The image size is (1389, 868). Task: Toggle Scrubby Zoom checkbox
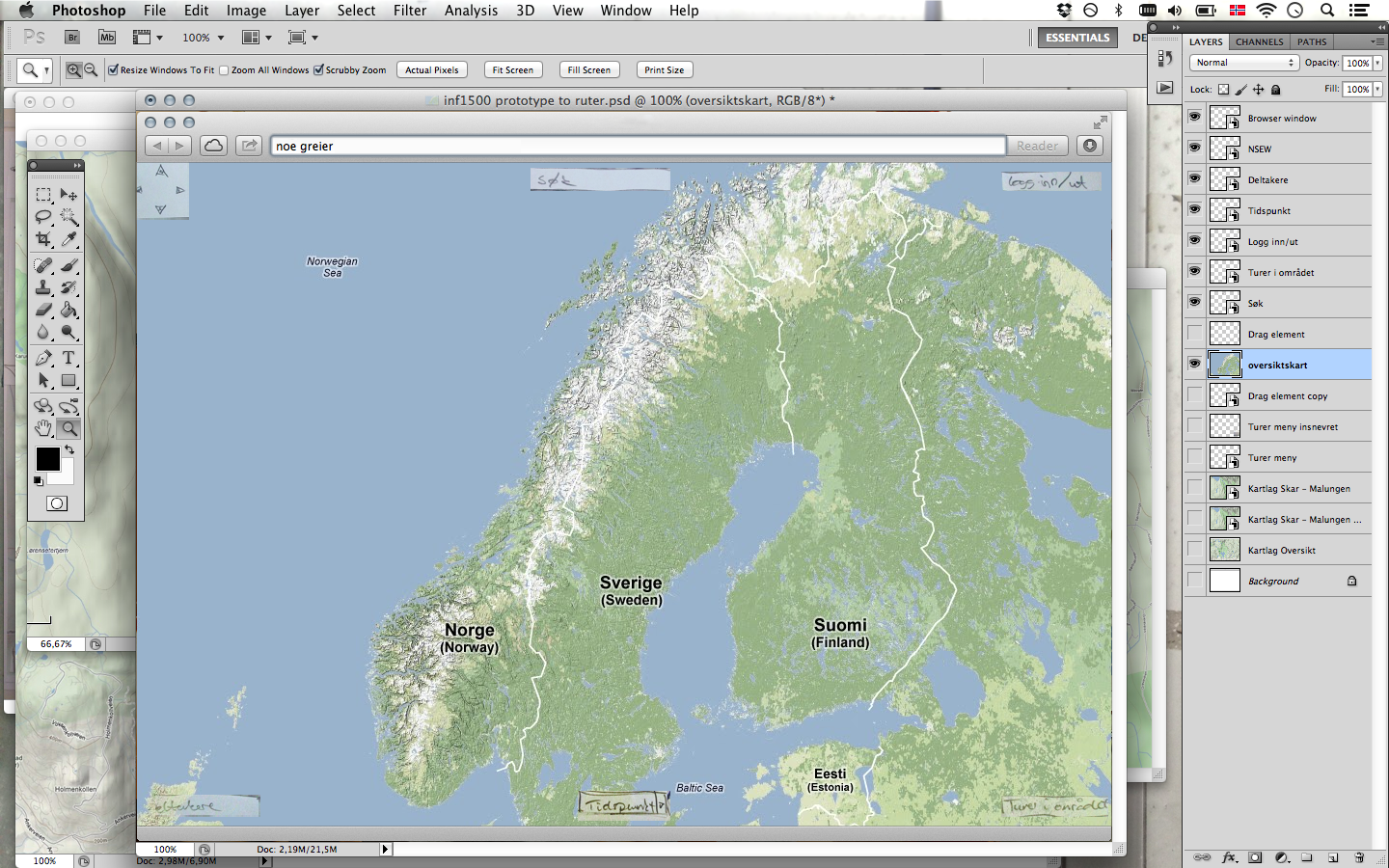pyautogui.click(x=318, y=69)
